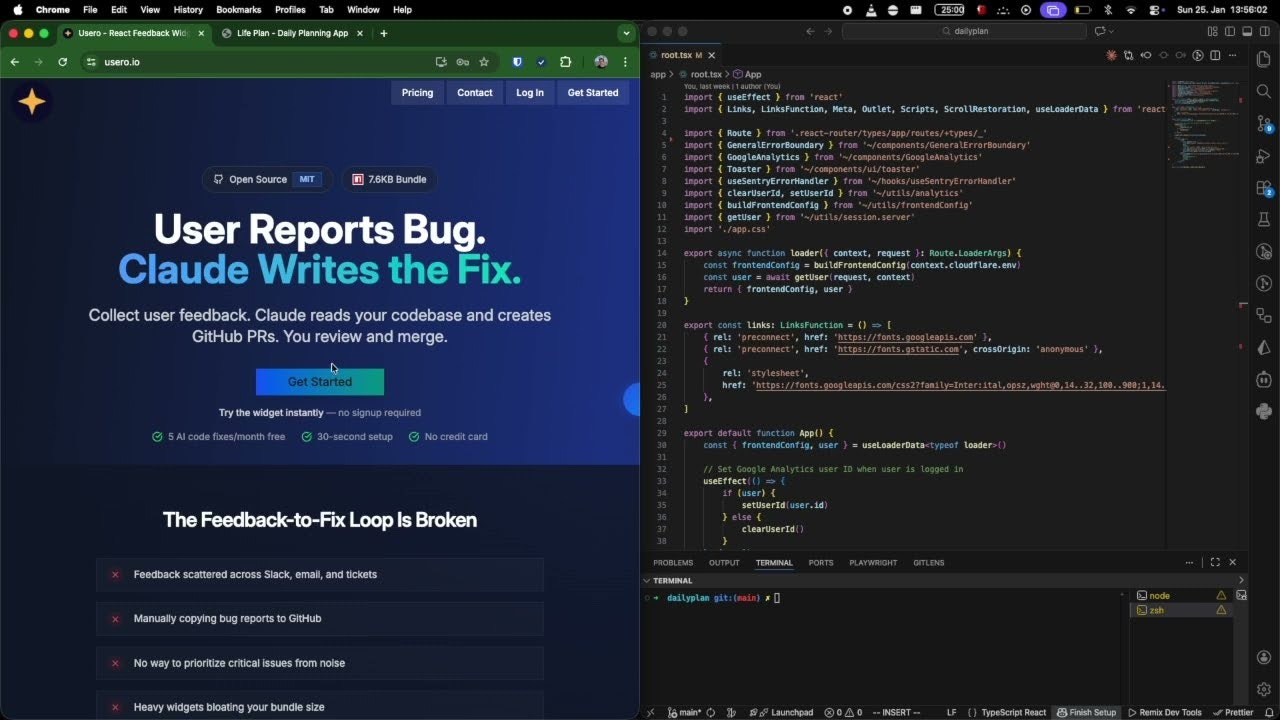Click the dailyplan command center search box
Screen dimensions: 1280x720
[964, 31]
